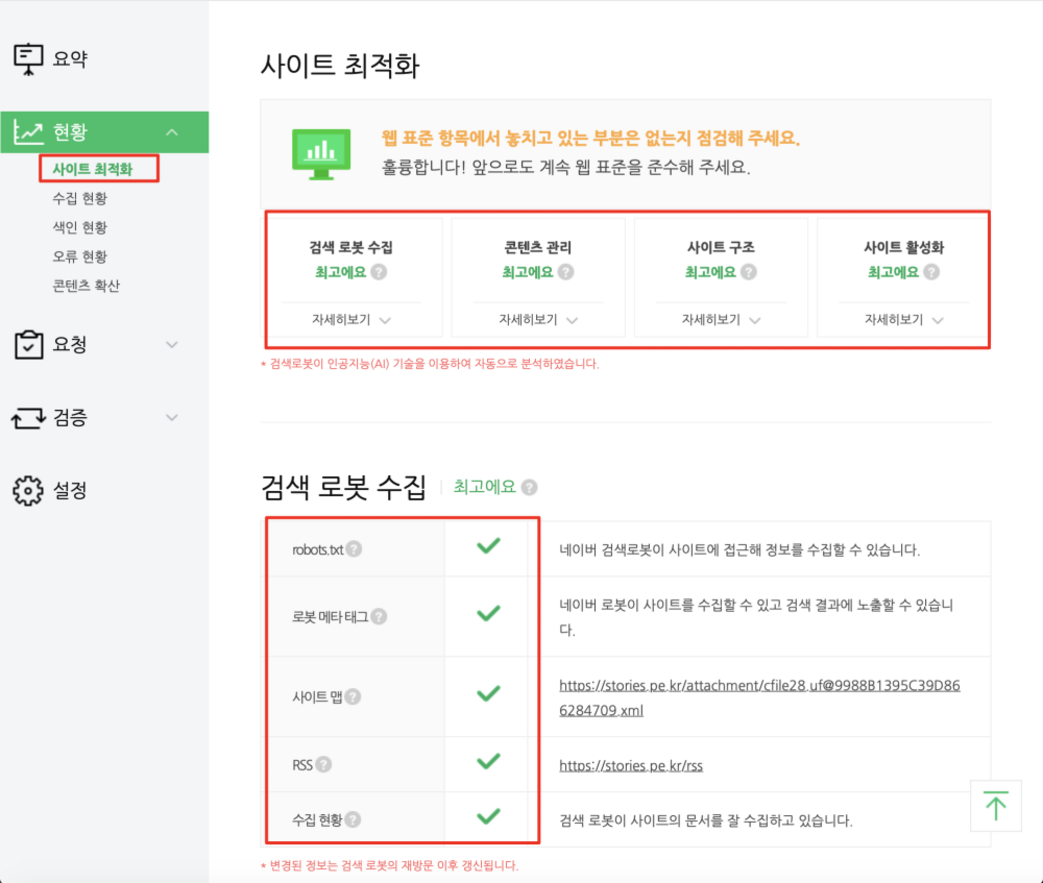This screenshot has width=1043, height=883.
Task: Open 수집 현황 in sidebar
Action: point(80,199)
